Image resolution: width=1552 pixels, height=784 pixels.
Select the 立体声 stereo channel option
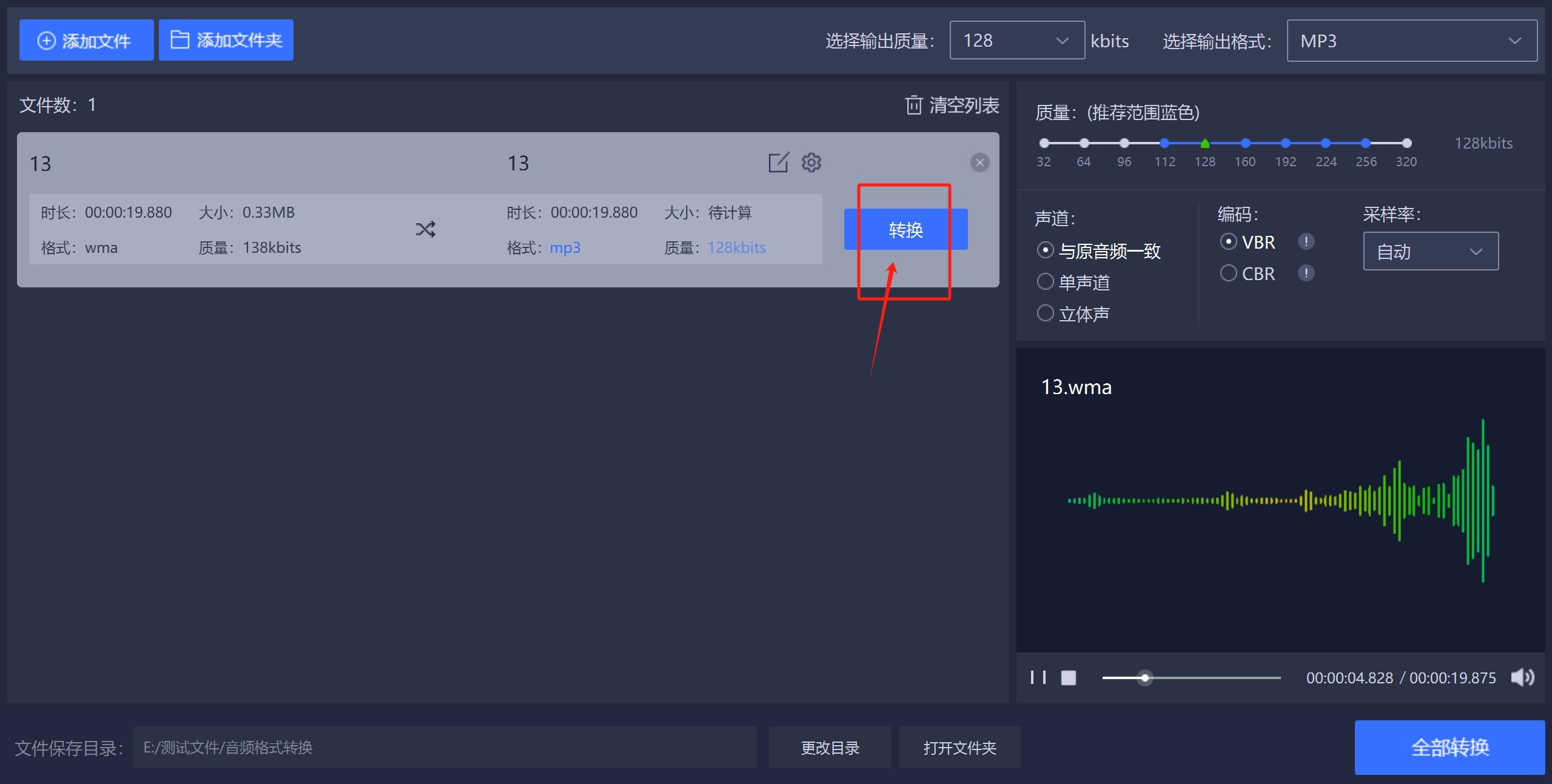click(1046, 313)
